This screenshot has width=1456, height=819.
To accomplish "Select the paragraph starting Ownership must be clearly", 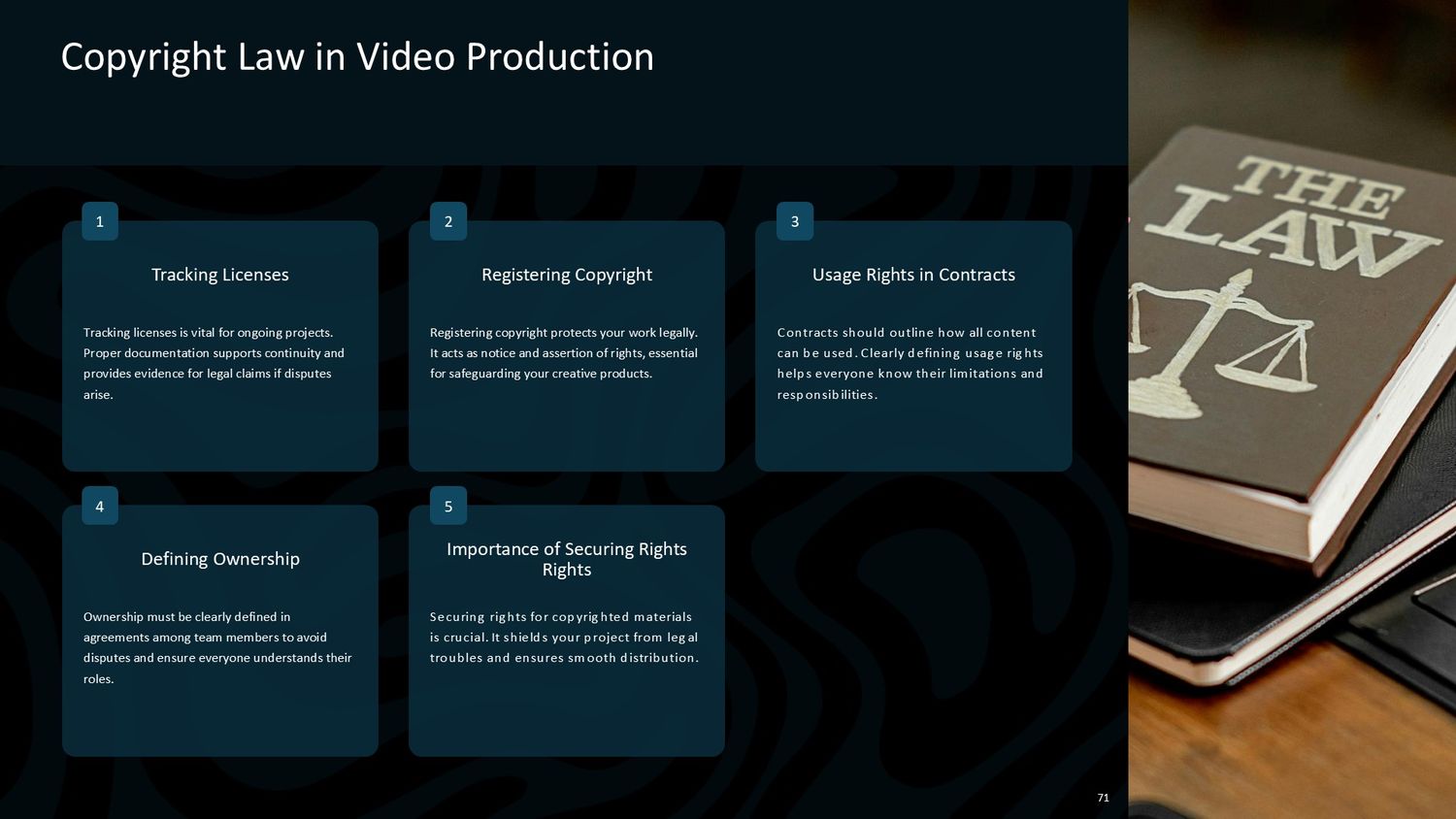I will tap(217, 647).
